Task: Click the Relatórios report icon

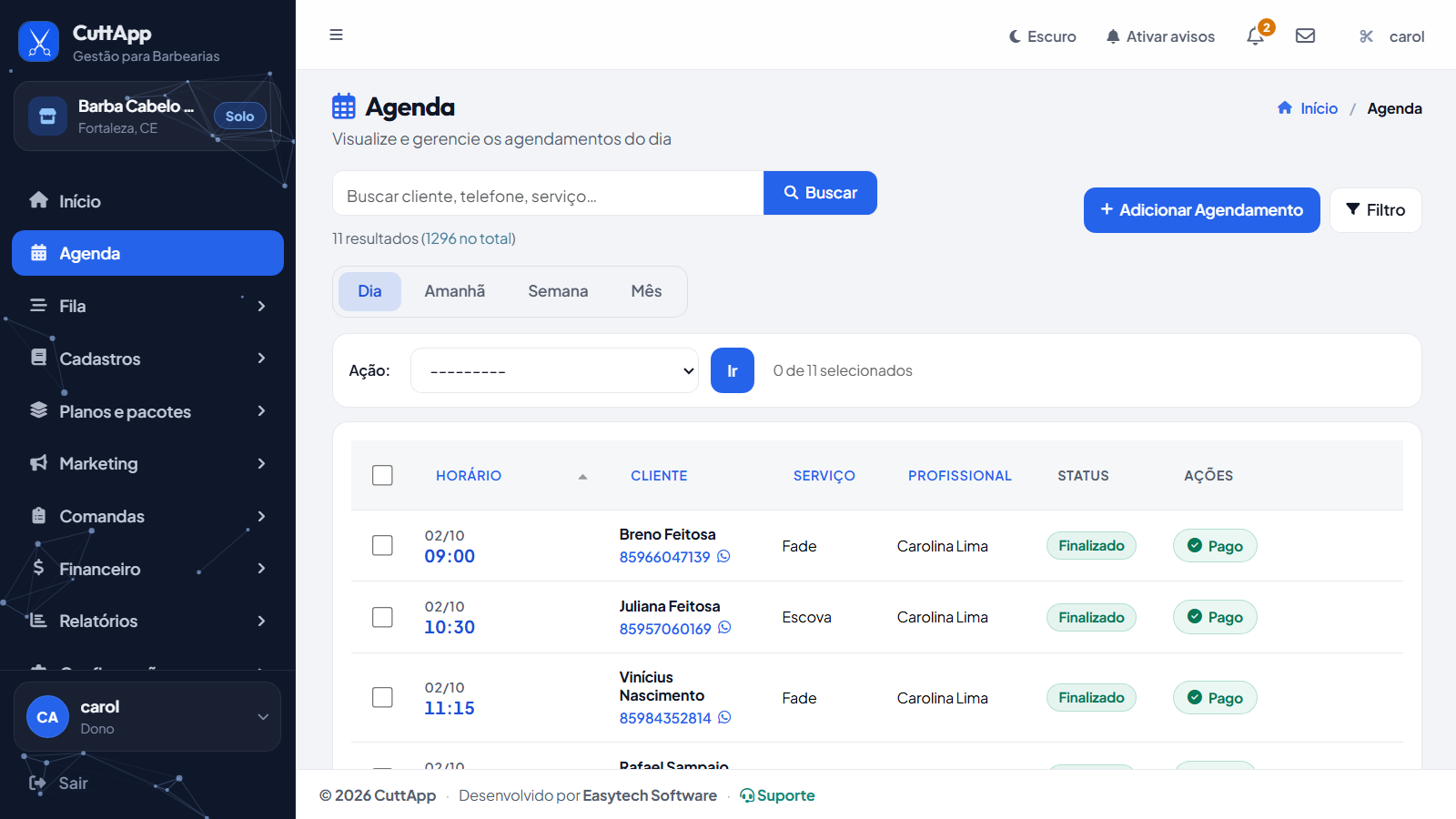Action: pyautogui.click(x=38, y=621)
